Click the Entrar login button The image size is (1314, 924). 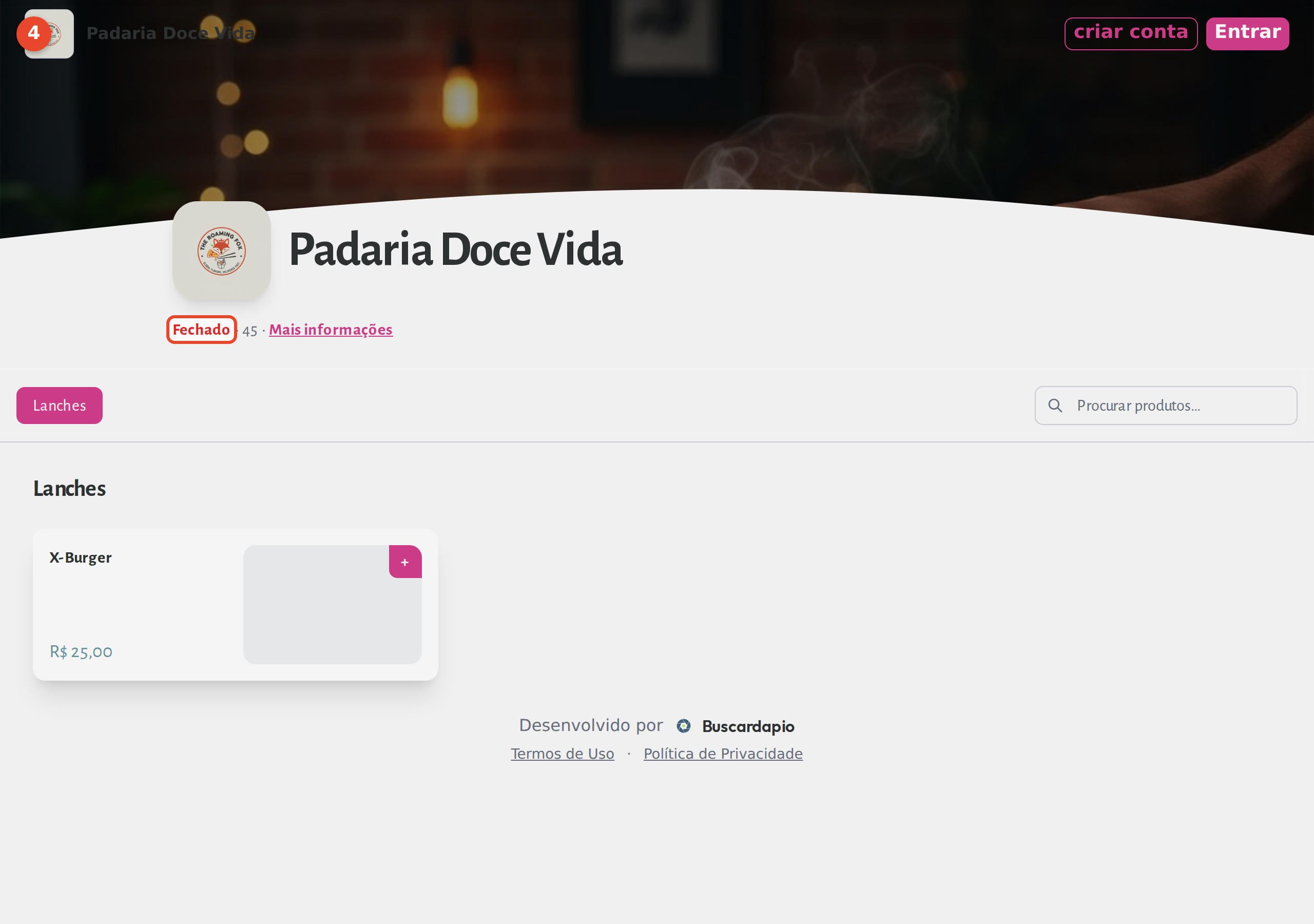click(1247, 34)
